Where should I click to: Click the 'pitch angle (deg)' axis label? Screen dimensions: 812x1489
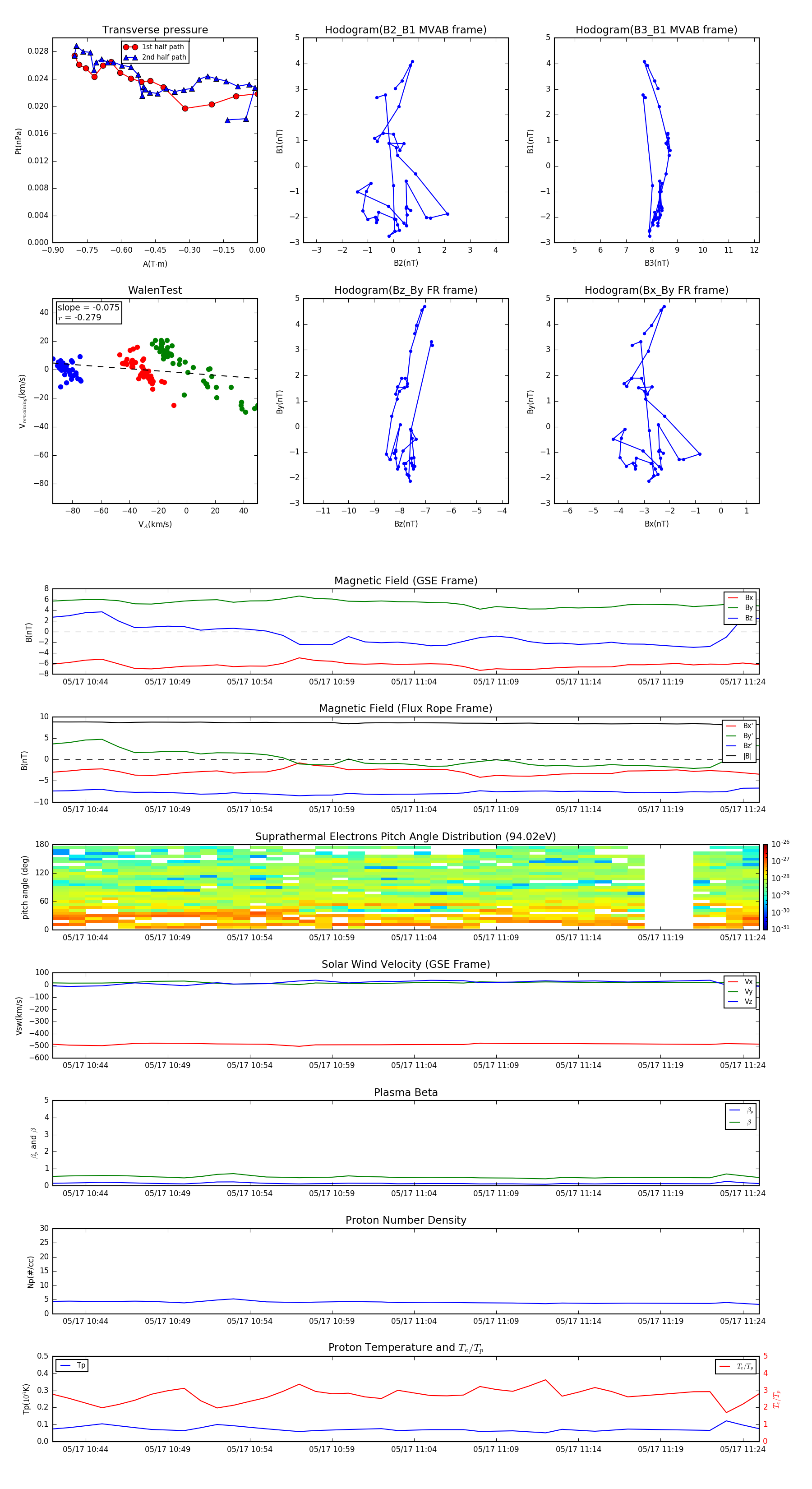pos(25,887)
